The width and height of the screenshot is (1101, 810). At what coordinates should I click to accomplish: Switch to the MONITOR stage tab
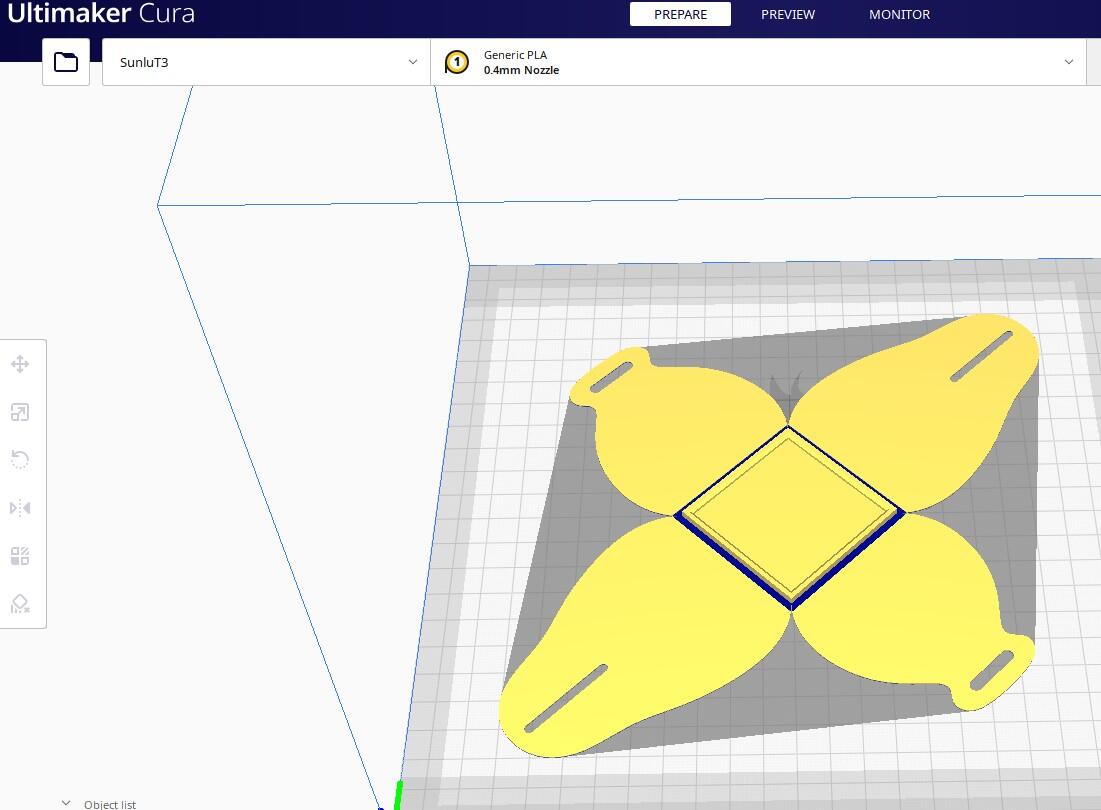coord(899,14)
